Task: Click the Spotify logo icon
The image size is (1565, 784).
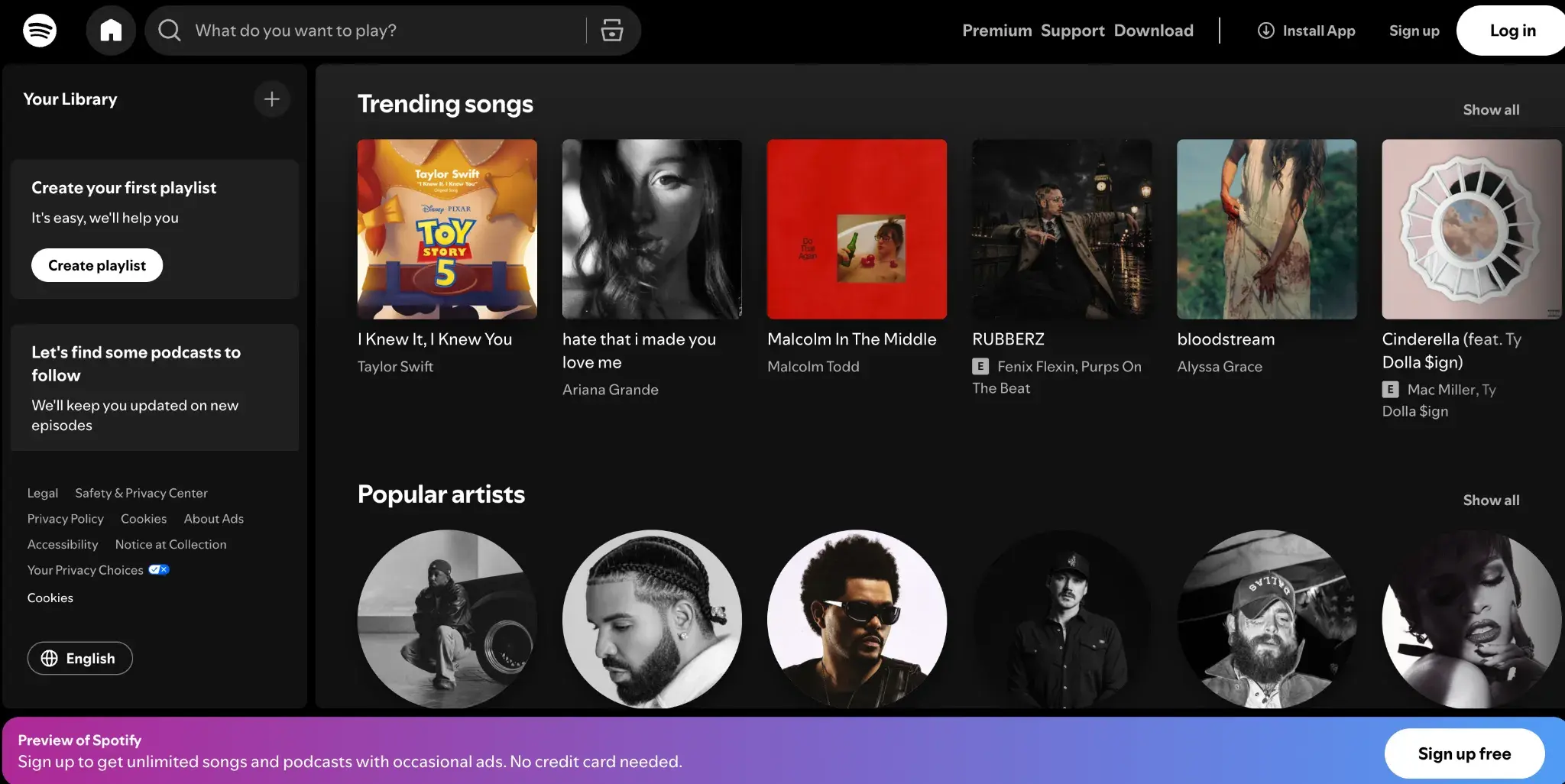Action: [40, 31]
